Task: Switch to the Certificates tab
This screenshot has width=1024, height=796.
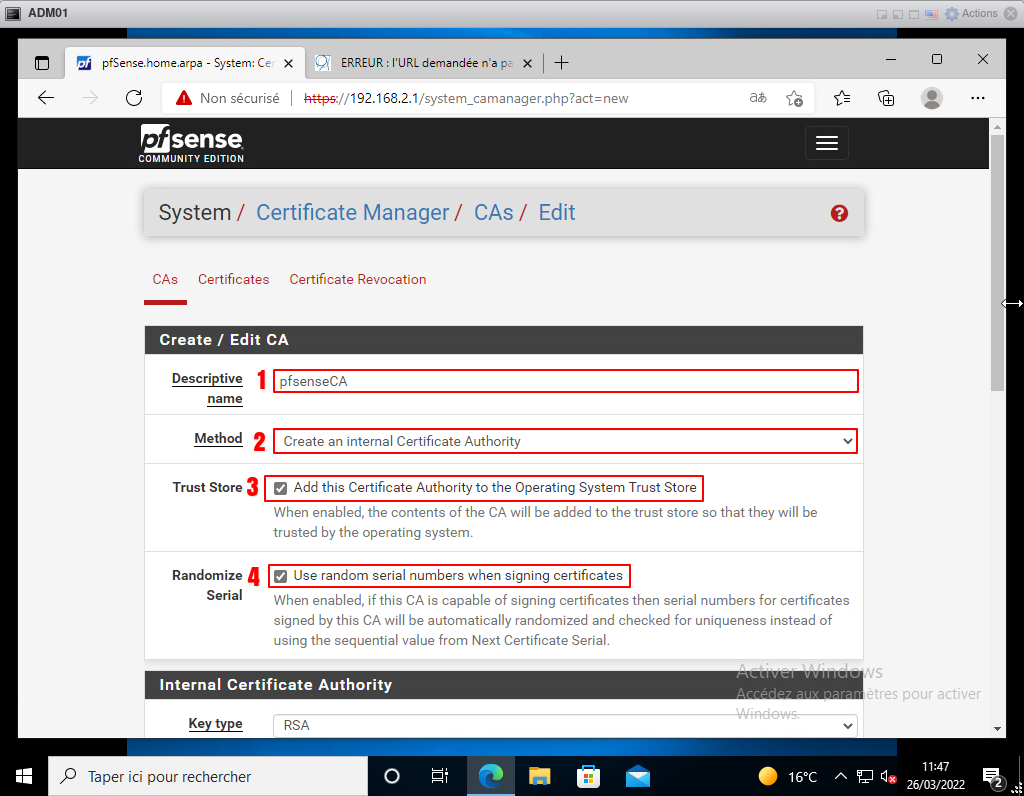Action: point(233,280)
